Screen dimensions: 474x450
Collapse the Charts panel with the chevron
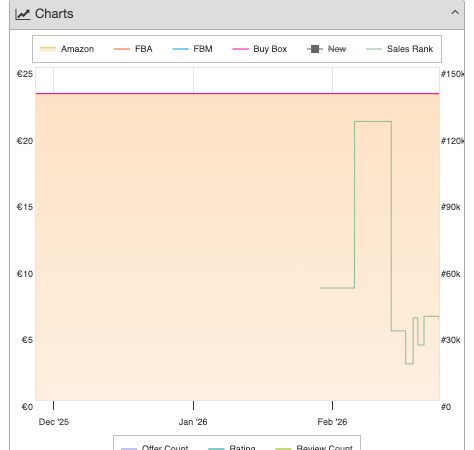(x=455, y=13)
